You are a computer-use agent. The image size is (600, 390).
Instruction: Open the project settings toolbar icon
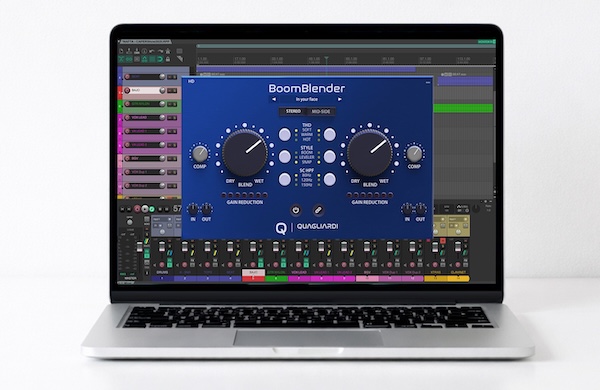pyautogui.click(x=144, y=51)
